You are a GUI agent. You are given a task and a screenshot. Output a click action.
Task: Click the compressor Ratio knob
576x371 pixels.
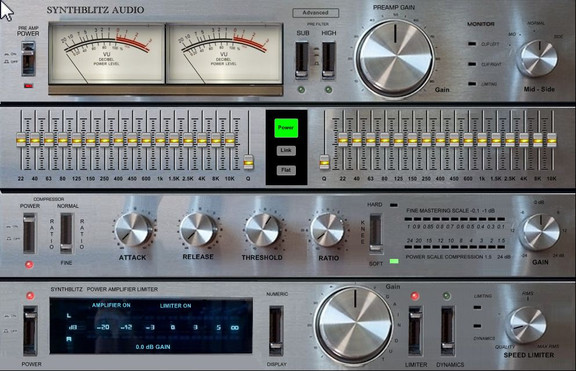tap(327, 230)
